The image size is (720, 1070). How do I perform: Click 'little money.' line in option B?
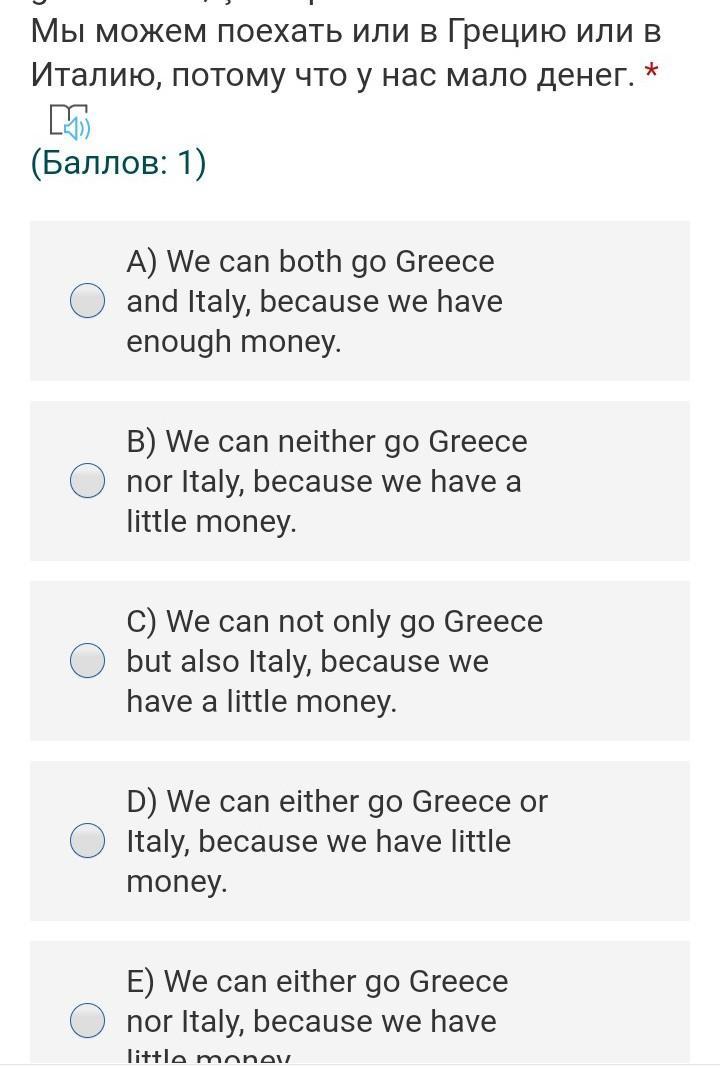pyautogui.click(x=211, y=521)
